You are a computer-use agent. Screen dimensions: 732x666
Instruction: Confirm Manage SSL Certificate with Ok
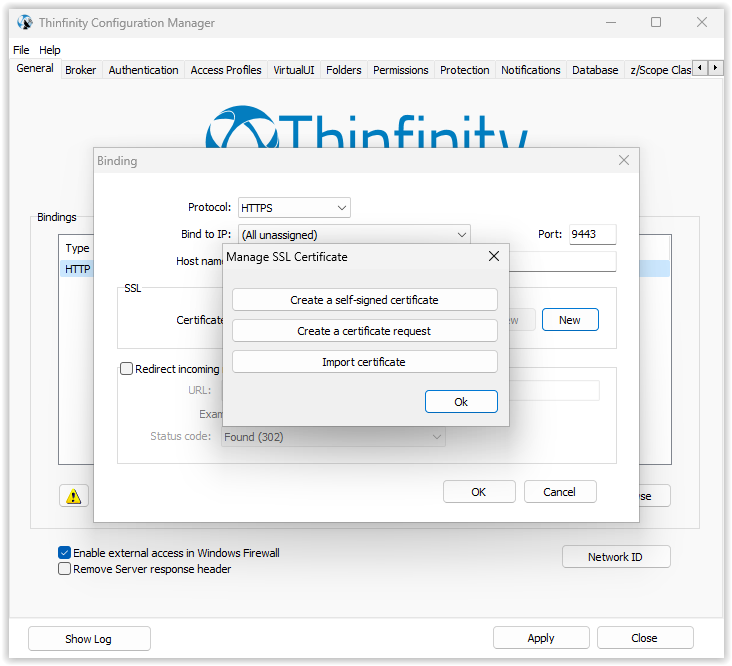(461, 402)
